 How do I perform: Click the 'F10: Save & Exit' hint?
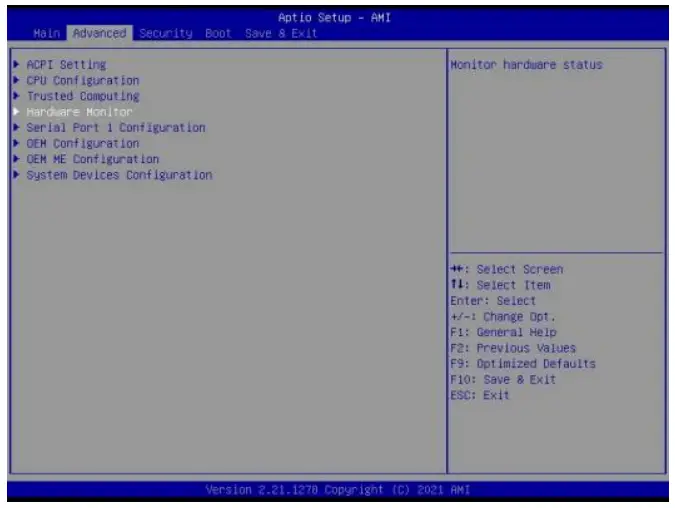(x=503, y=380)
